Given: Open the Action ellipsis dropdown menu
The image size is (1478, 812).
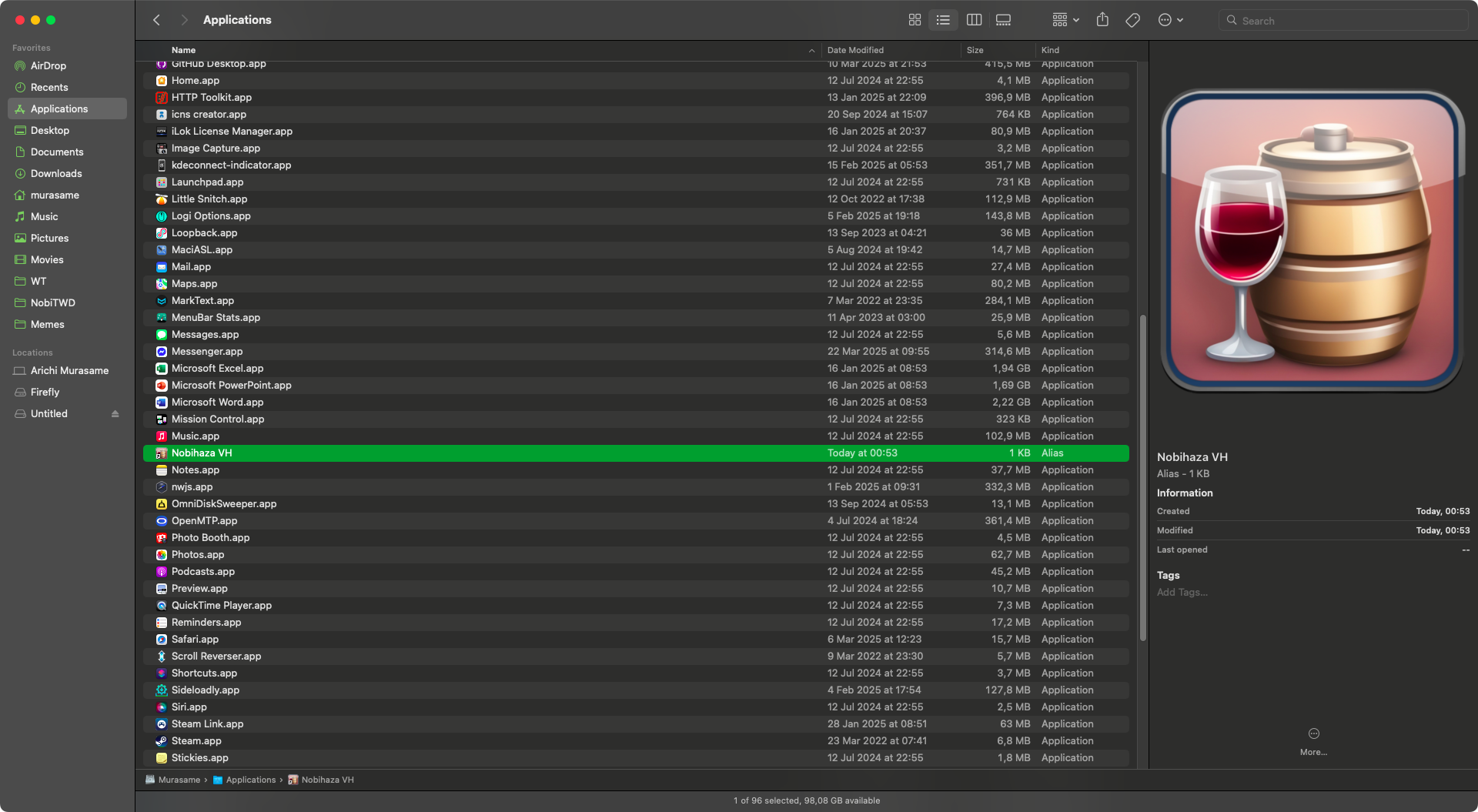Looking at the screenshot, I should pyautogui.click(x=1170, y=20).
